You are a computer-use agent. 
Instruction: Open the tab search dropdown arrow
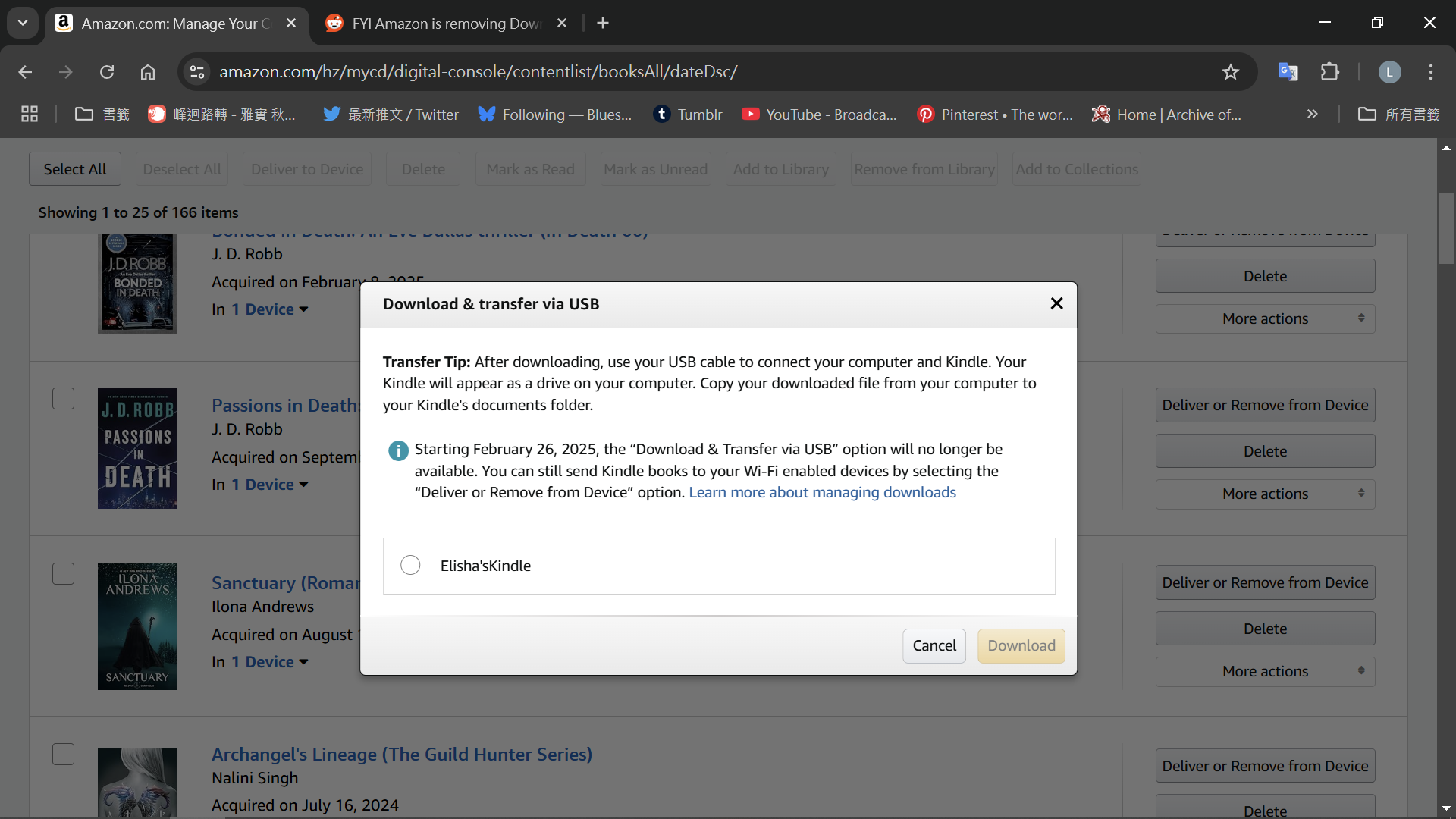click(23, 23)
